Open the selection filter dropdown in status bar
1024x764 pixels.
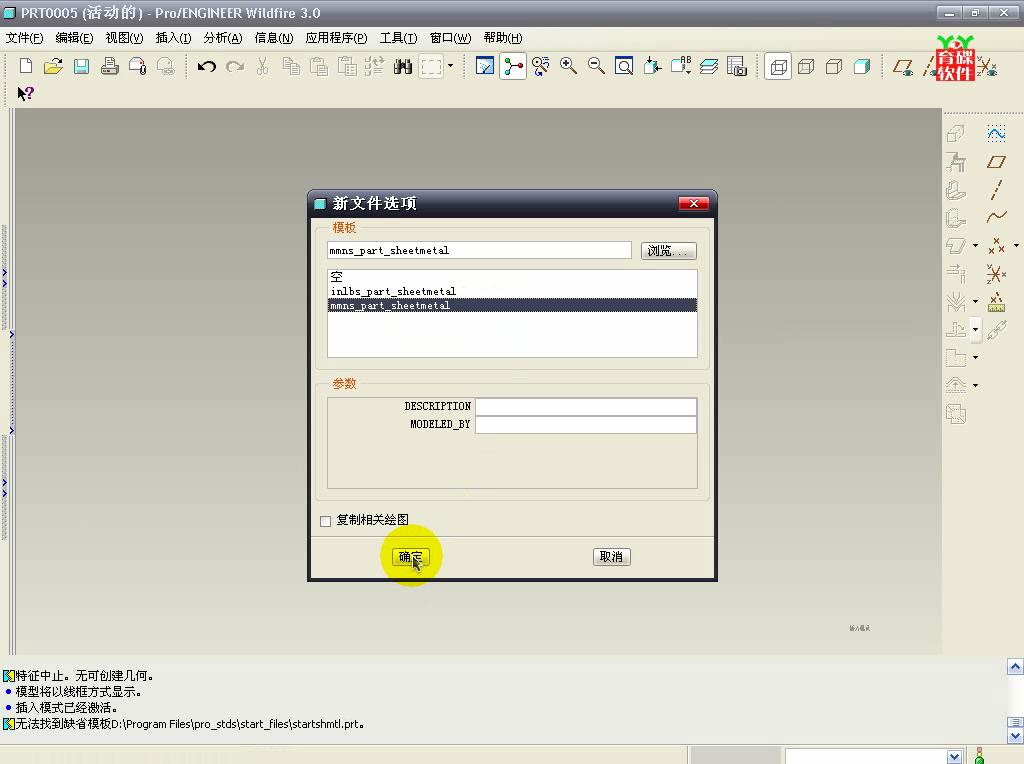pos(954,757)
